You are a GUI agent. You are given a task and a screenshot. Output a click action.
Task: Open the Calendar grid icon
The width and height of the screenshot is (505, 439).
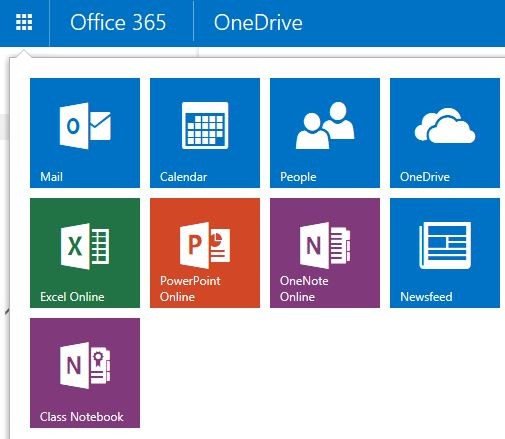point(205,125)
